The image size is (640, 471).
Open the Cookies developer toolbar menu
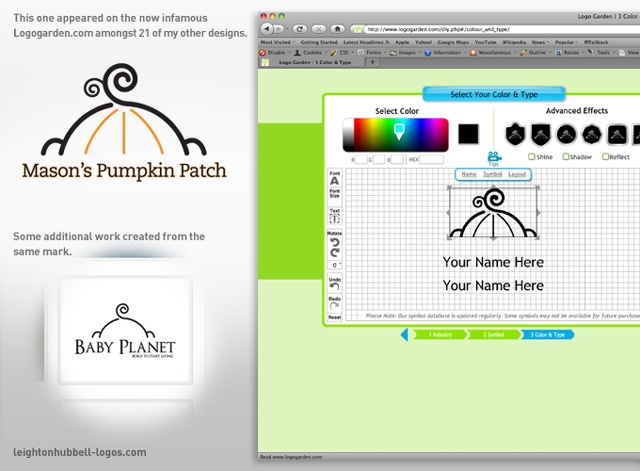(x=310, y=53)
